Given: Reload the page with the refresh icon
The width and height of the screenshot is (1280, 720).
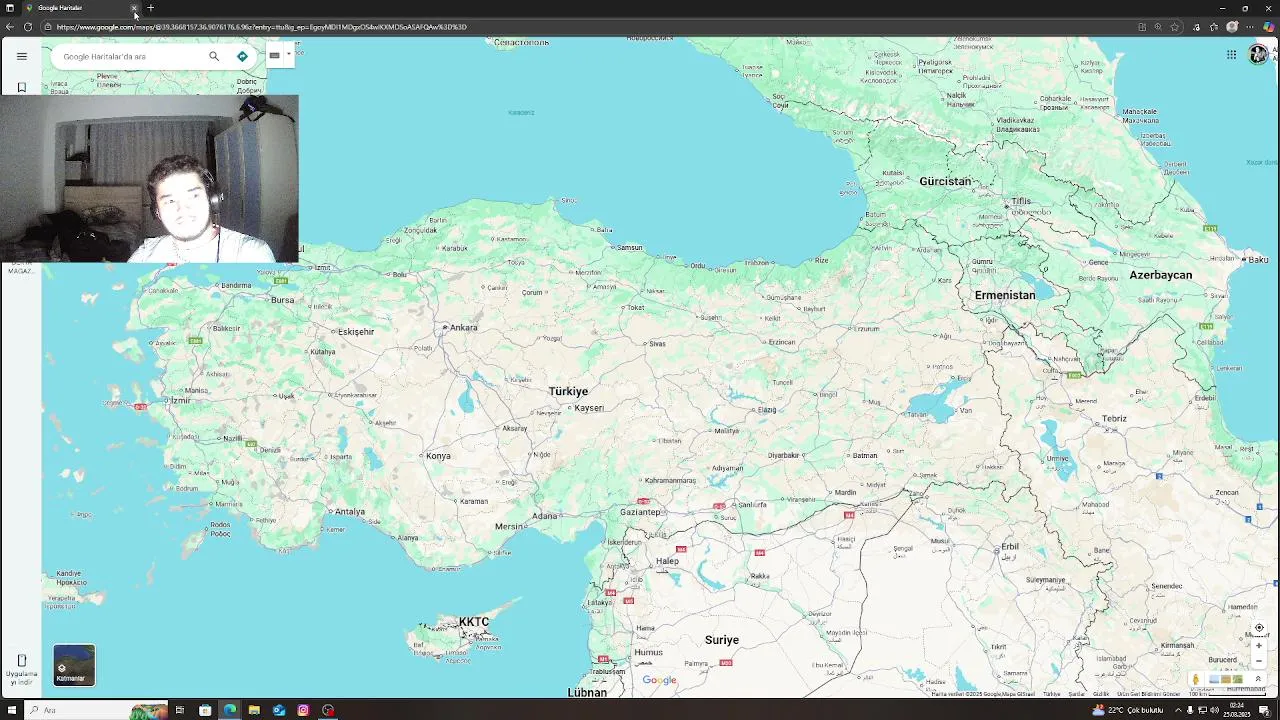Looking at the screenshot, I should click(27, 27).
